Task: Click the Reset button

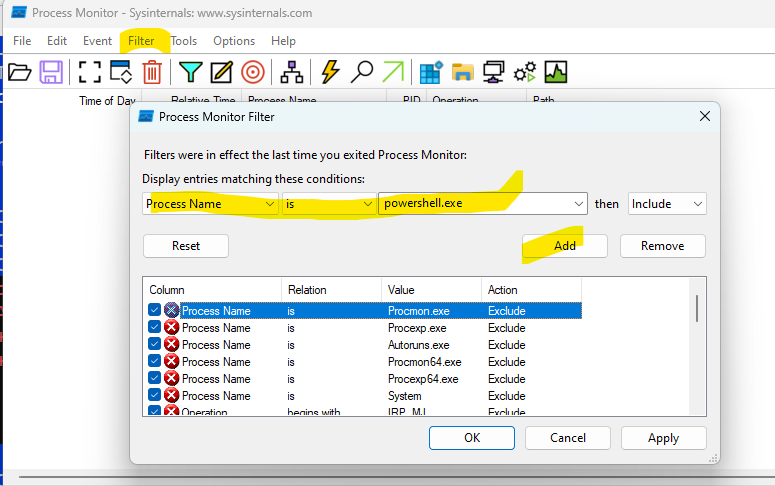Action: [x=186, y=246]
